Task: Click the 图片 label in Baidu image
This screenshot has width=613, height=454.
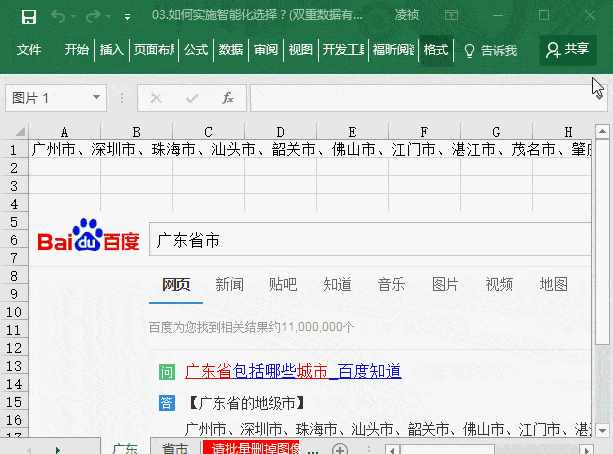Action: tap(445, 285)
